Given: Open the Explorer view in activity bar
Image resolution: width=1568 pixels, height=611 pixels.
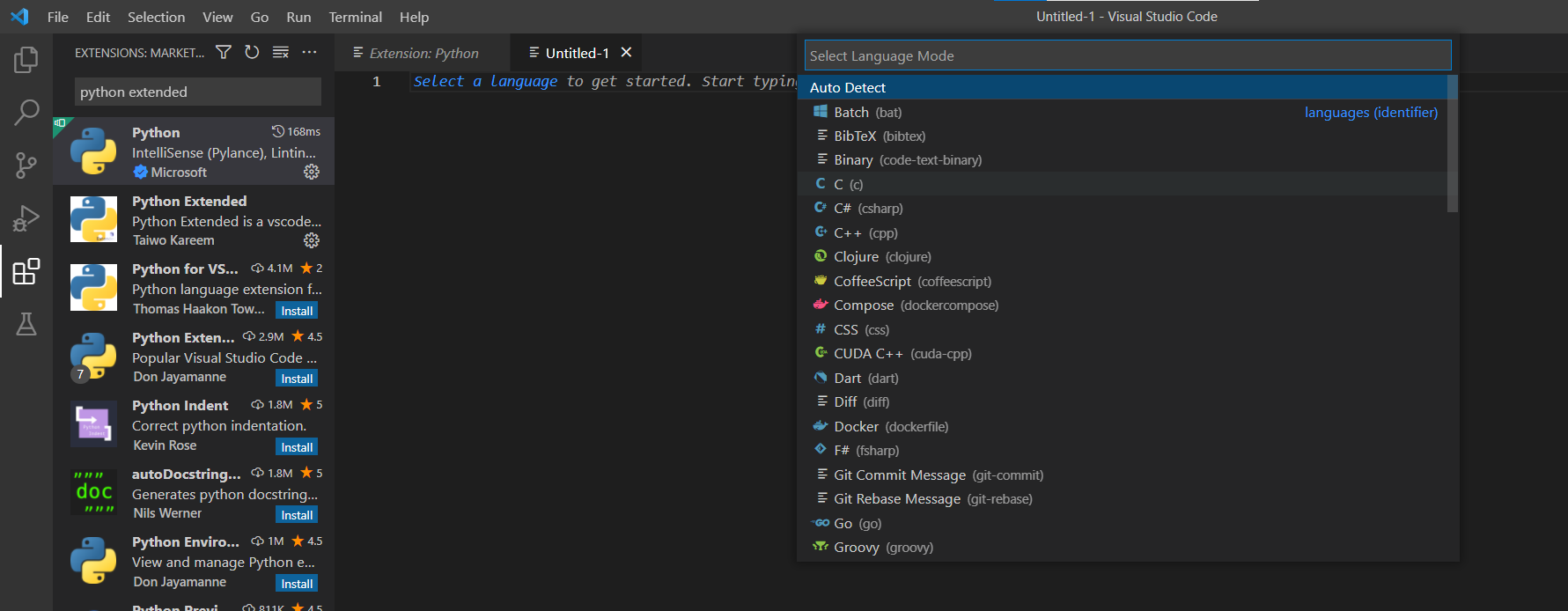Looking at the screenshot, I should (x=26, y=60).
